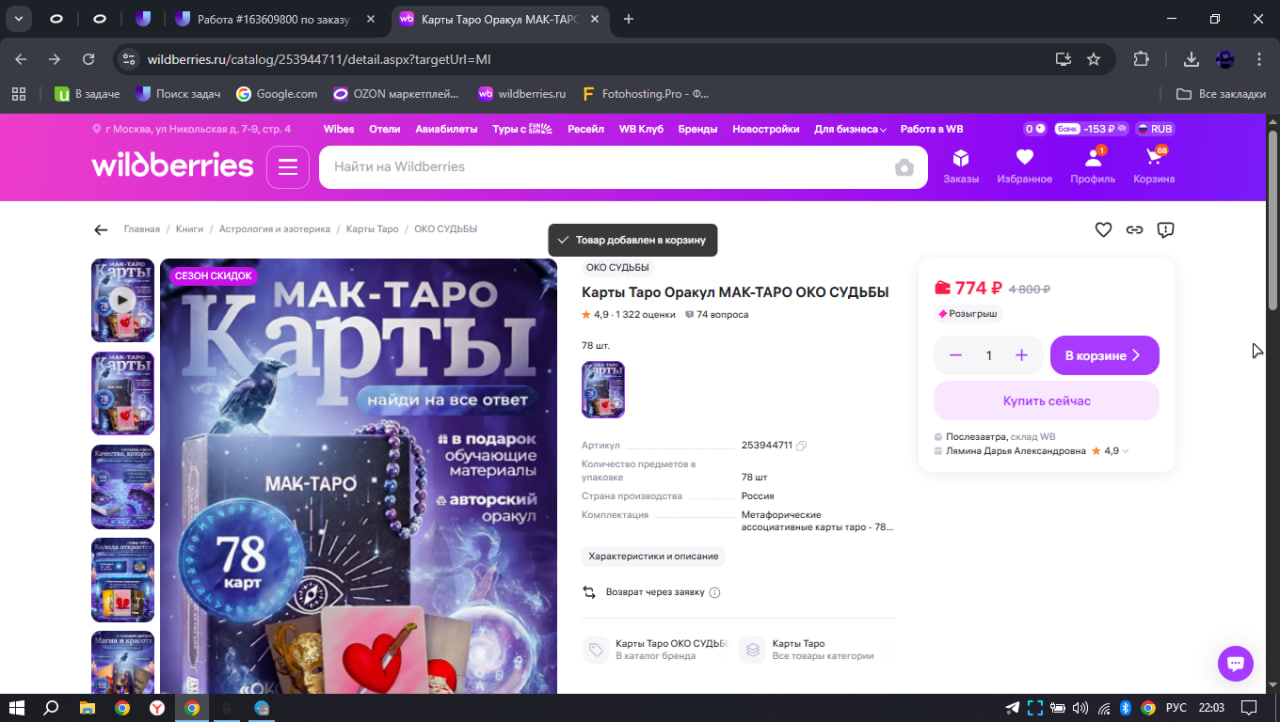The width and height of the screenshot is (1280, 722).
Task: Click the Купить сейчас button
Action: point(1046,401)
